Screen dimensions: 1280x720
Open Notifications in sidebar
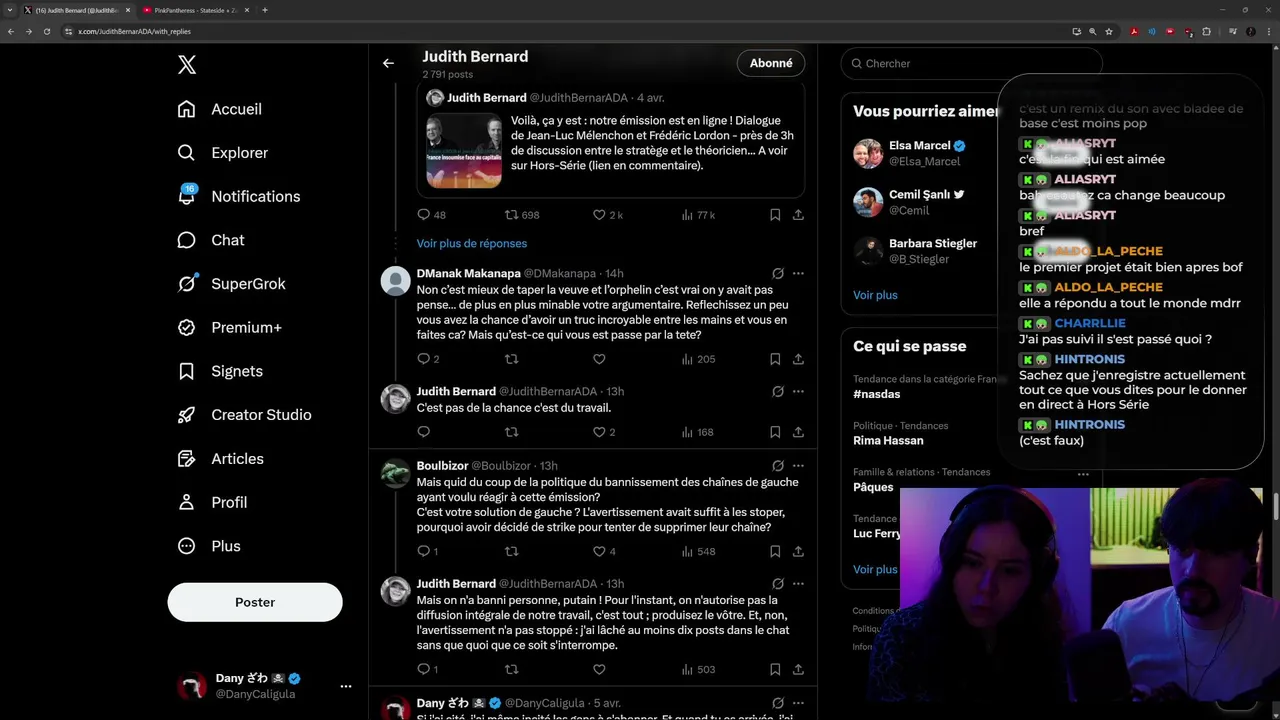[x=238, y=196]
